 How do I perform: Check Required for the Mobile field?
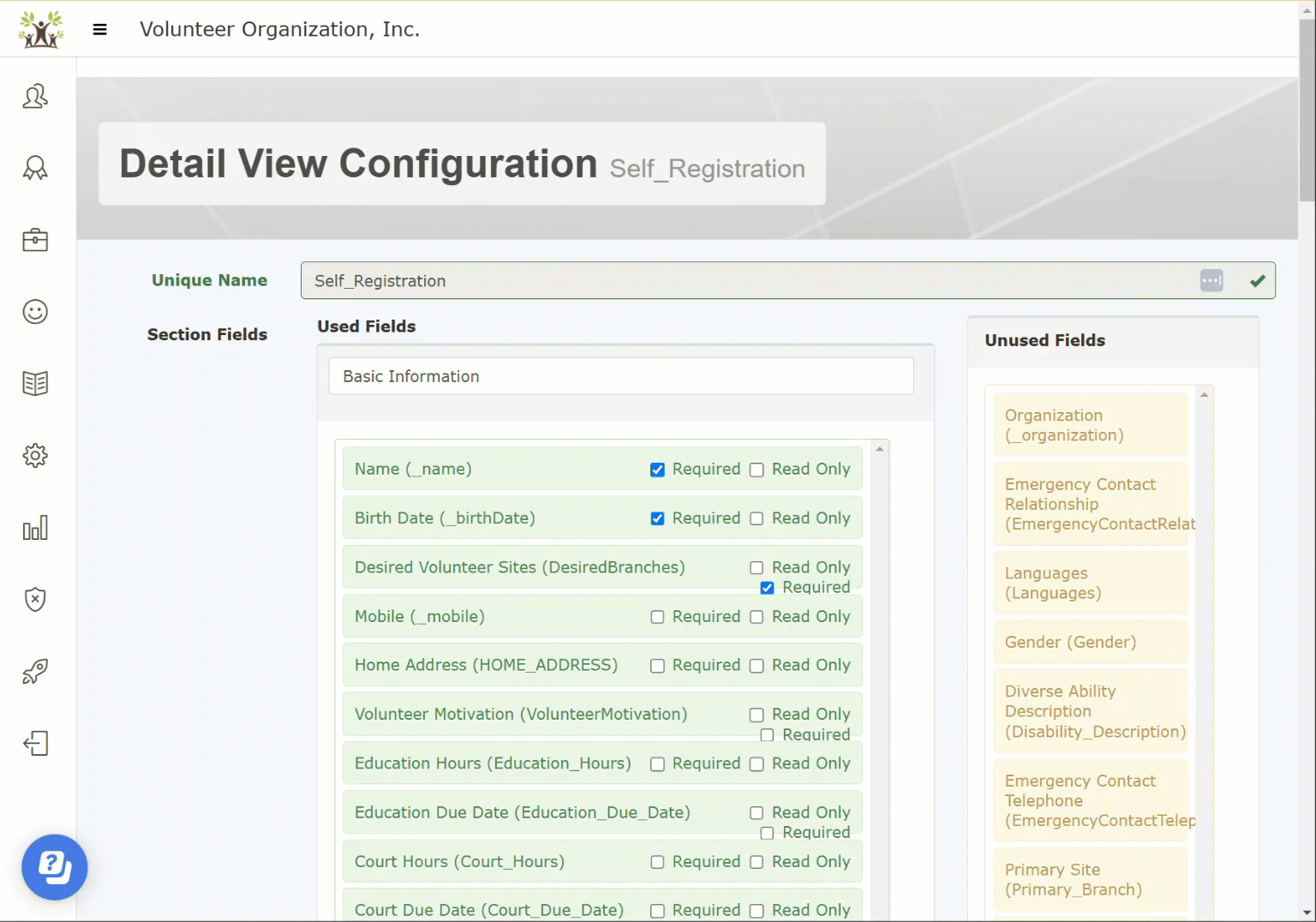[657, 617]
